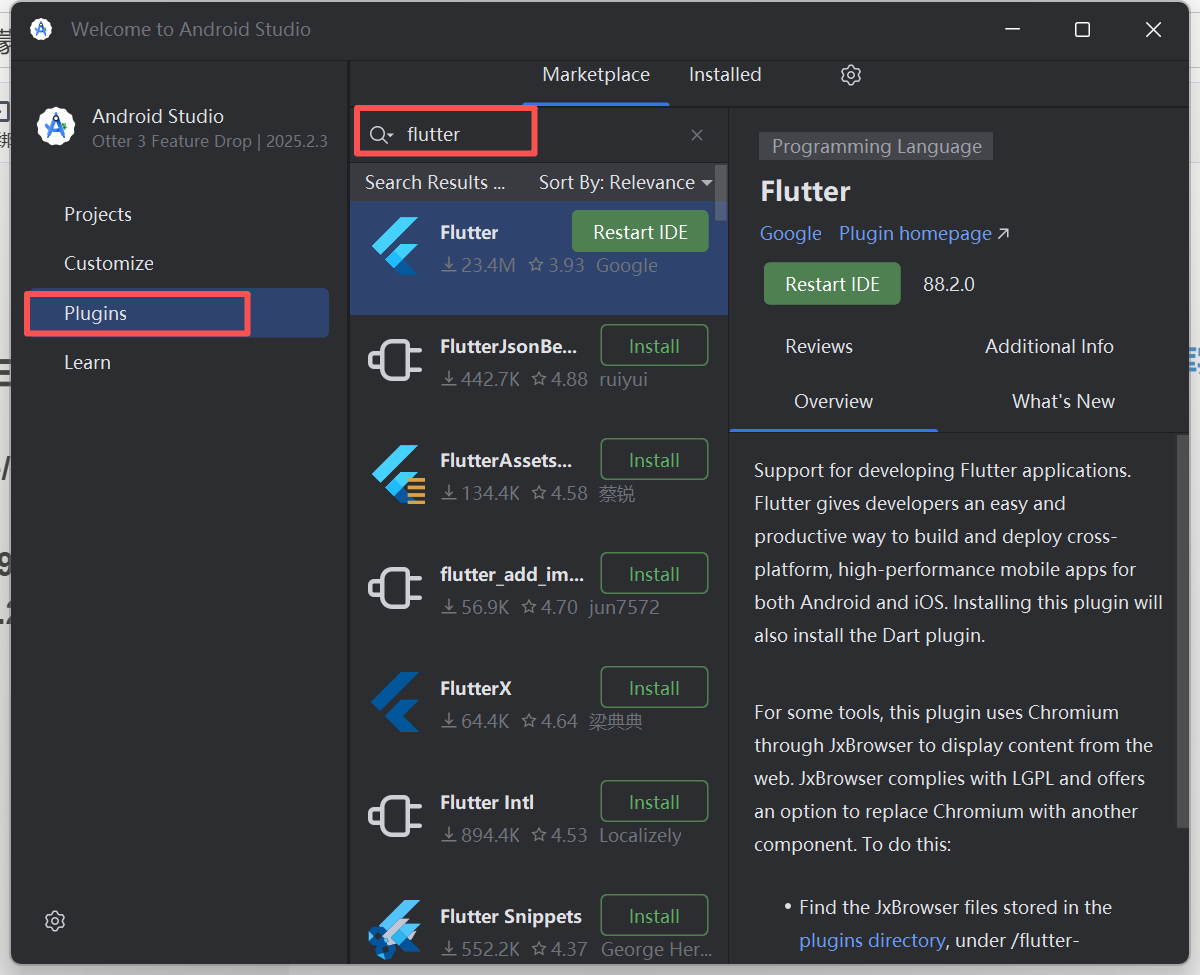Image resolution: width=1200 pixels, height=975 pixels.
Task: Click into the plugin search field
Action: pyautogui.click(x=540, y=134)
